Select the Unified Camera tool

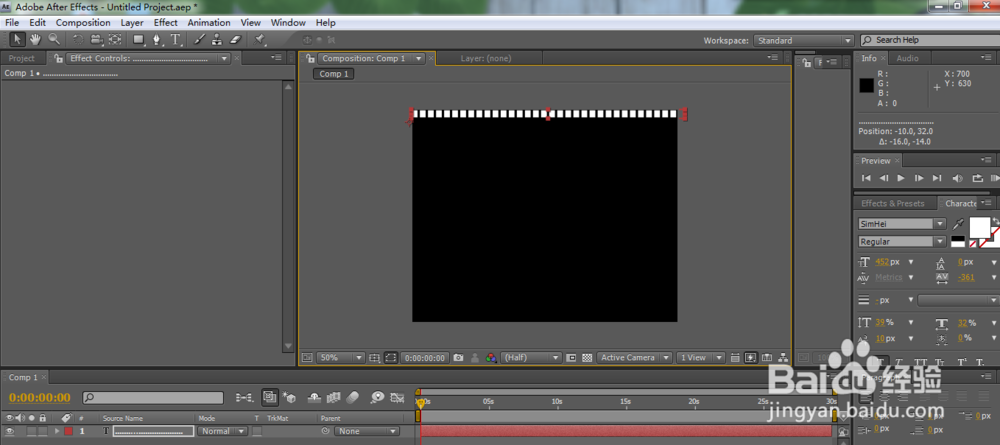click(x=96, y=40)
